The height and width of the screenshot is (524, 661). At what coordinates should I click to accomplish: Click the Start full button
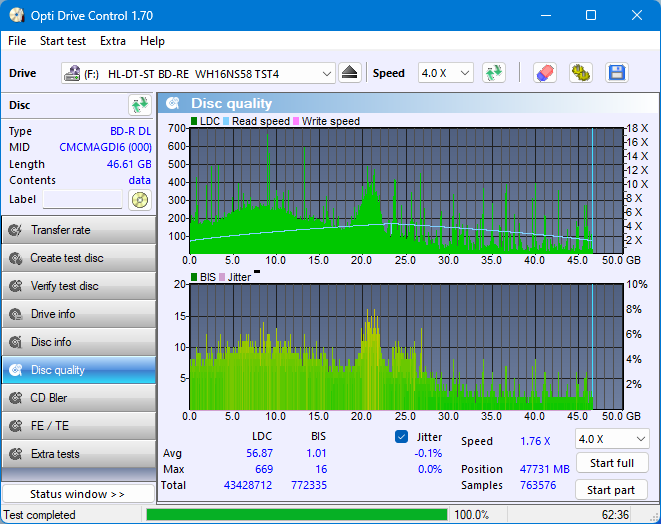pyautogui.click(x=611, y=464)
